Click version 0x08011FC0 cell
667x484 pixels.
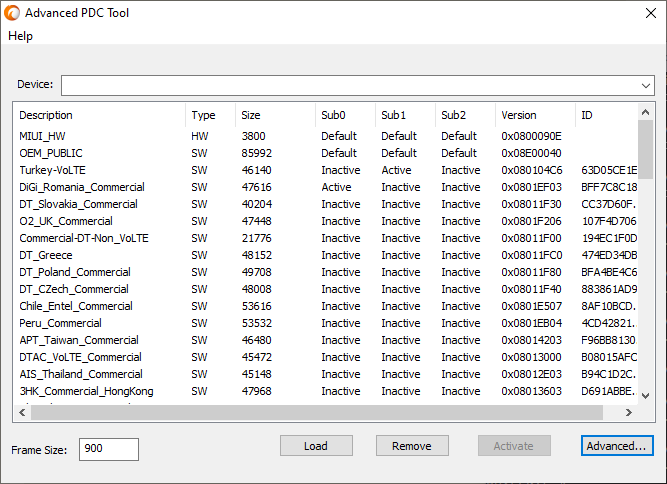tap(532, 255)
